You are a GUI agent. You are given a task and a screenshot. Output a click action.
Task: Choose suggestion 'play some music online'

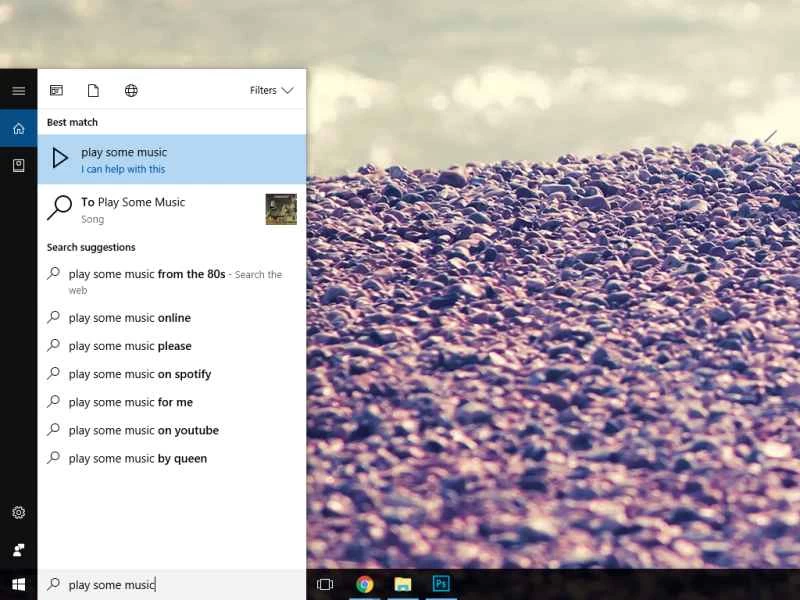pos(130,318)
